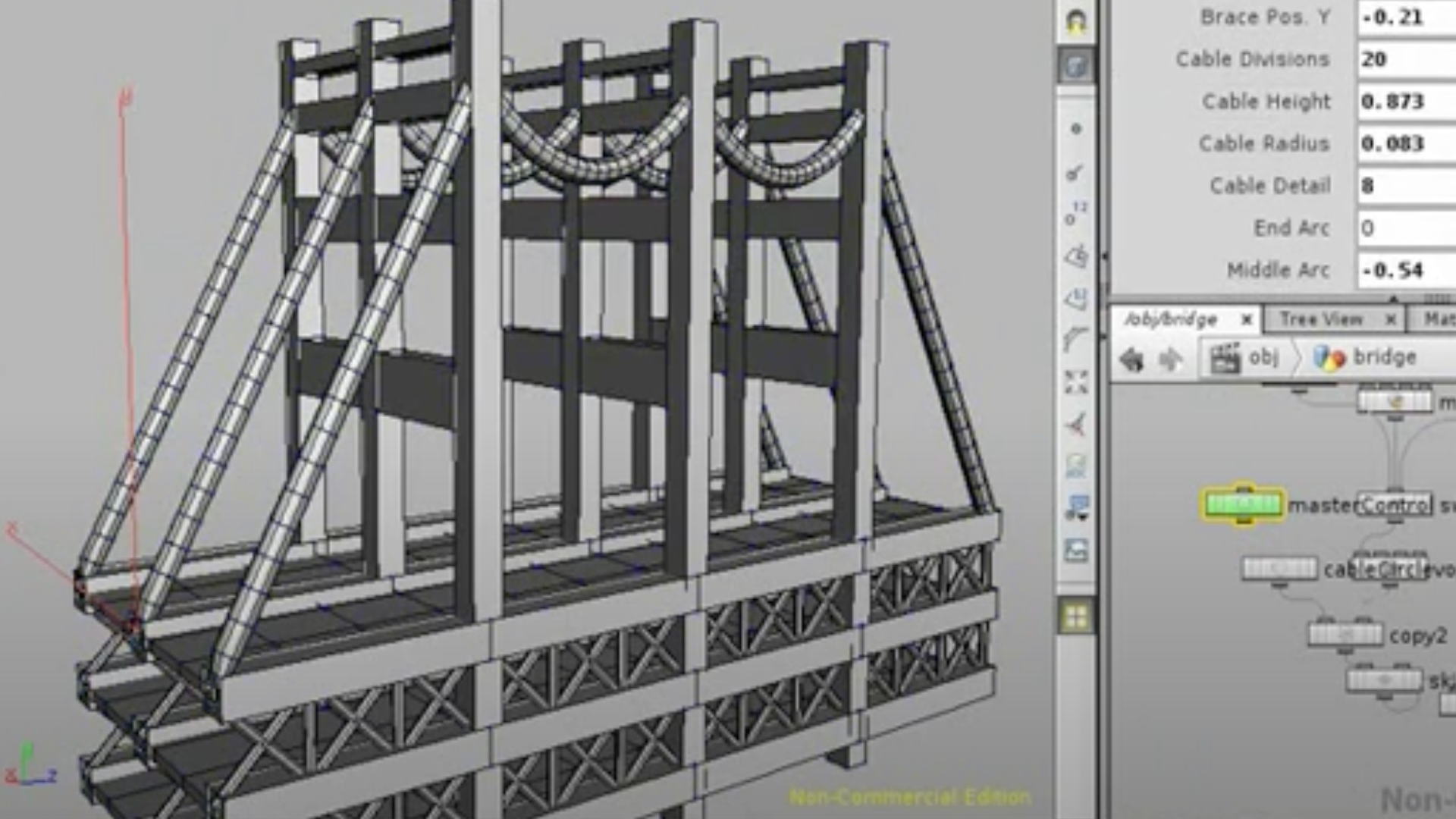
Task: Select the /obj/bridge network tab
Action: pyautogui.click(x=1171, y=319)
